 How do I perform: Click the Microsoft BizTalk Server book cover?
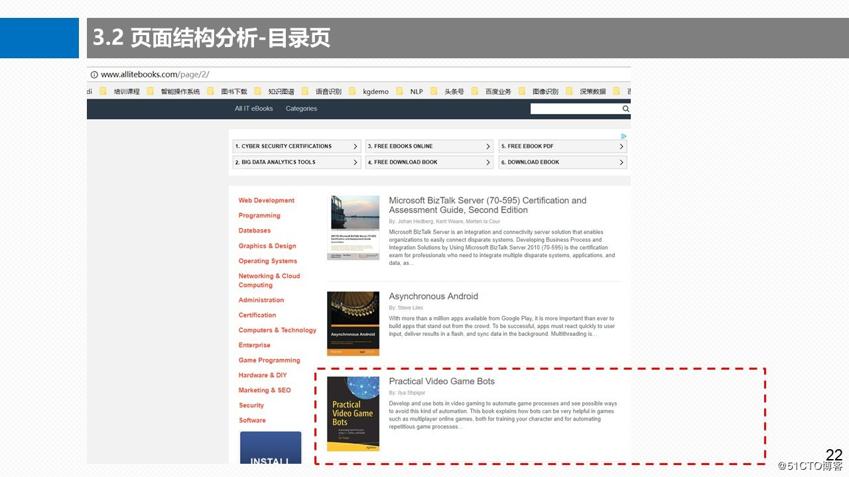click(353, 227)
